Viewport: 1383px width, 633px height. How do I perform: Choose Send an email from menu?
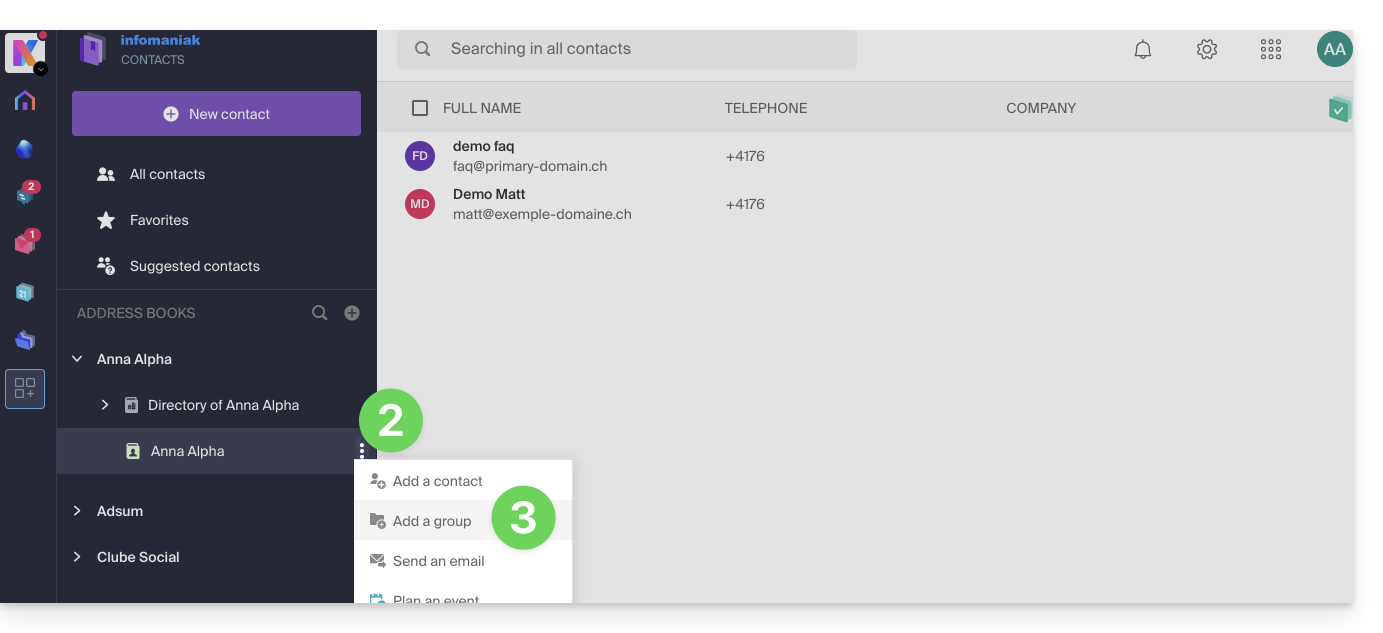pos(463,561)
